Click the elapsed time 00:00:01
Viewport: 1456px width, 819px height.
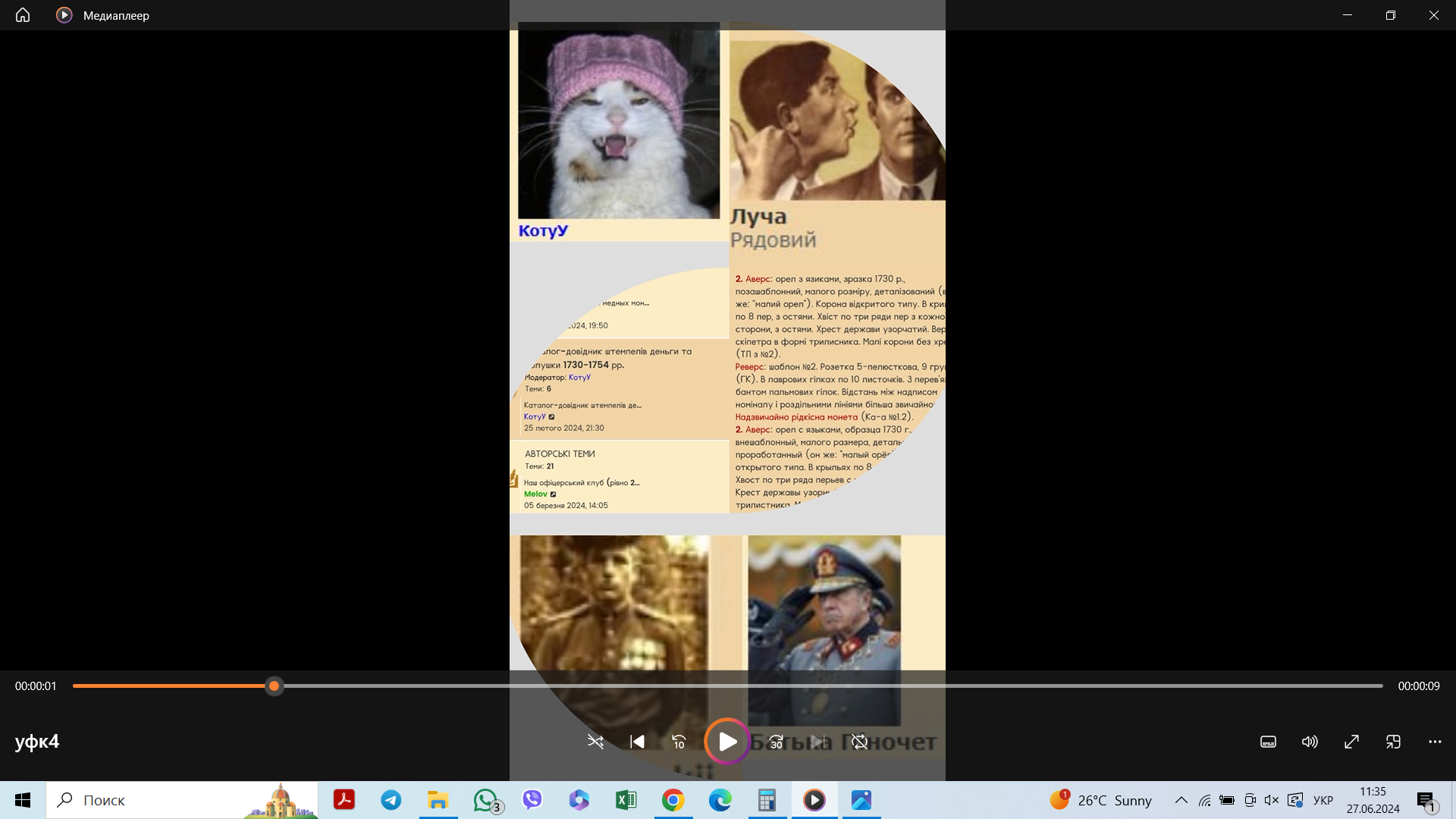pos(36,686)
